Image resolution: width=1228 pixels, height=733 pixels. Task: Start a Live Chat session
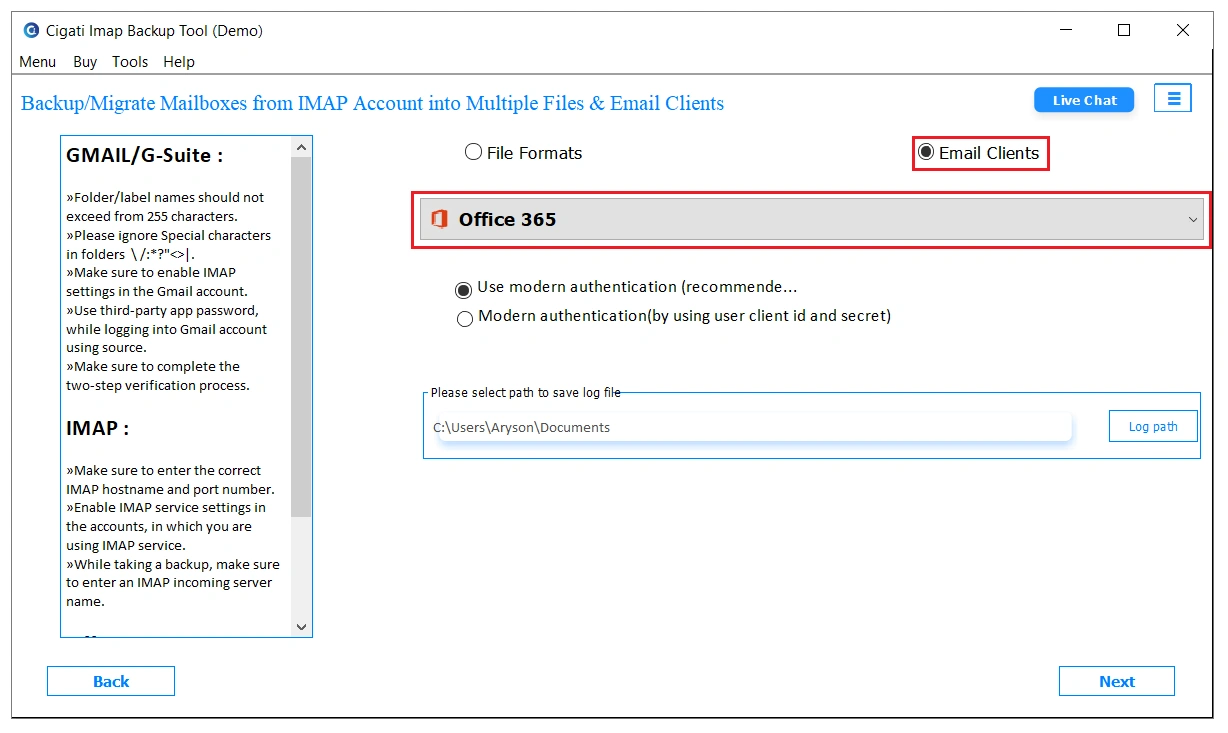pos(1084,100)
